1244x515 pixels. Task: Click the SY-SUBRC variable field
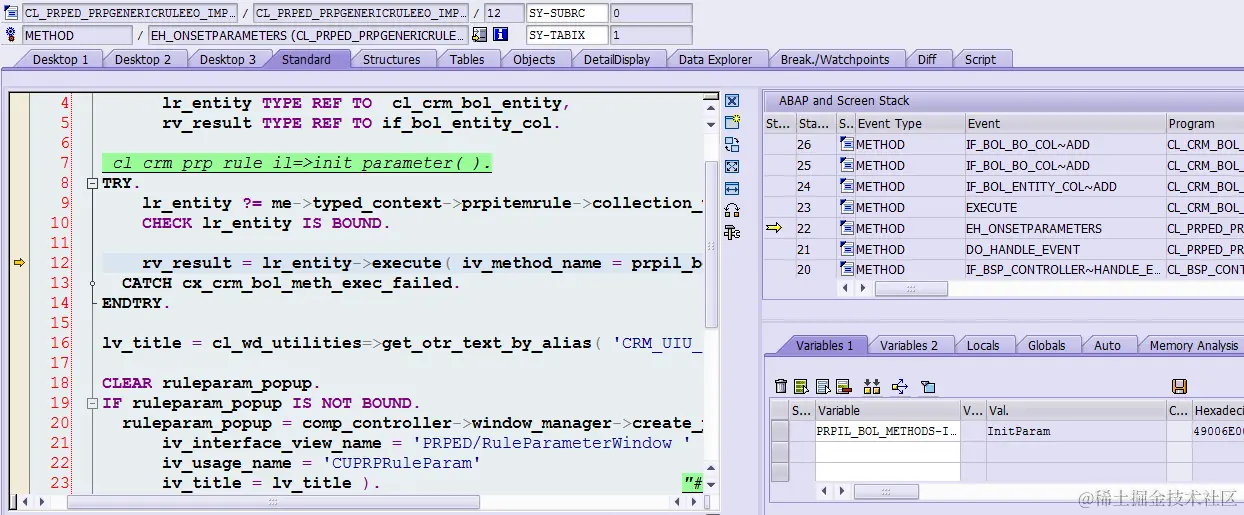(567, 13)
